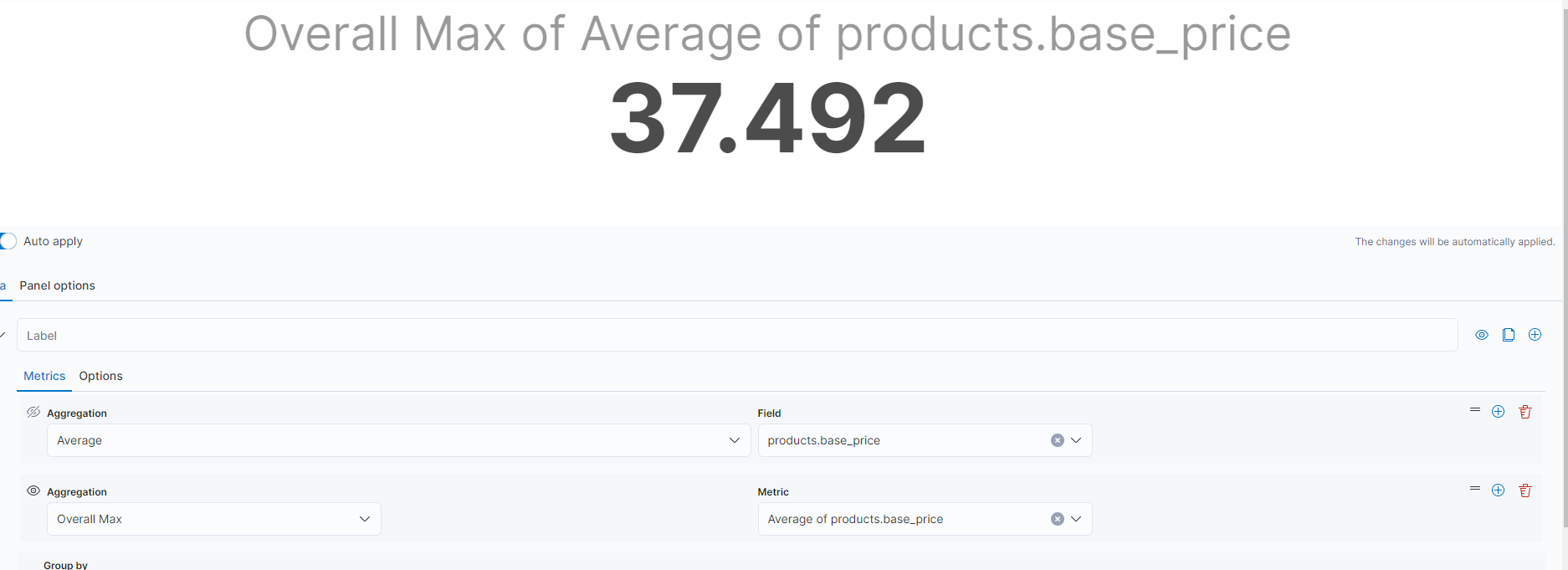The height and width of the screenshot is (570, 1568).
Task: Click into the Label input field
Action: pyautogui.click(x=737, y=335)
